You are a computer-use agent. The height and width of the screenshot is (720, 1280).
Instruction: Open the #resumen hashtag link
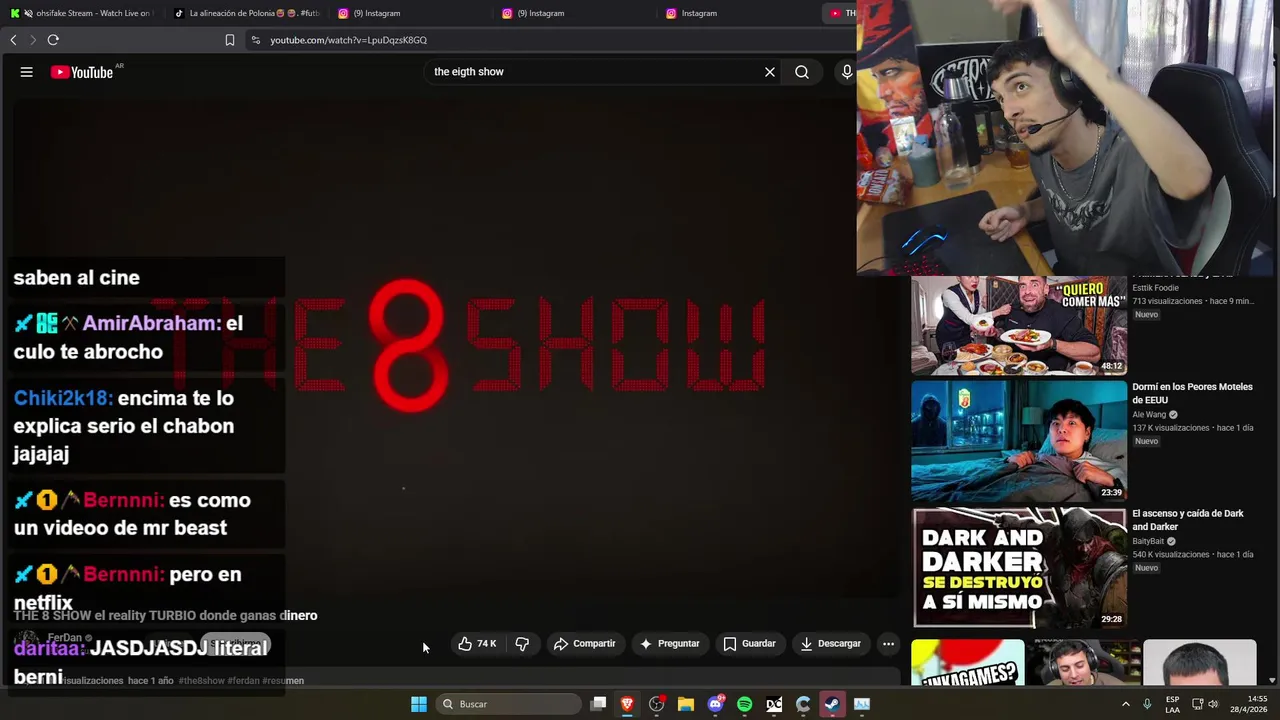283,681
